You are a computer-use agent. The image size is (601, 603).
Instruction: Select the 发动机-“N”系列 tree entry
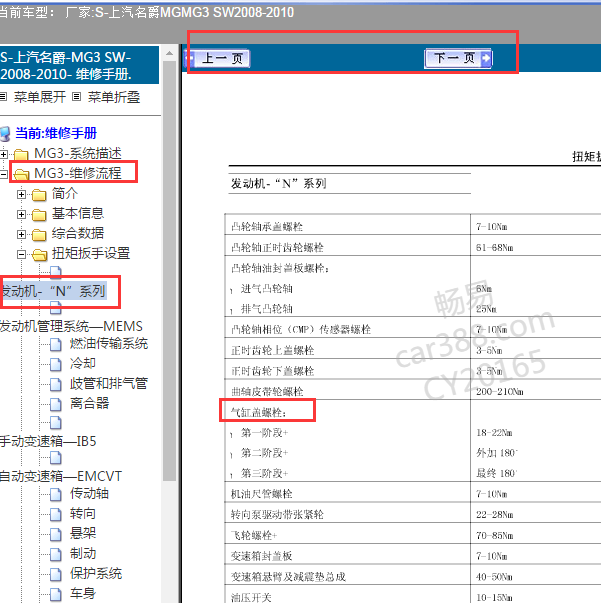pos(53,291)
